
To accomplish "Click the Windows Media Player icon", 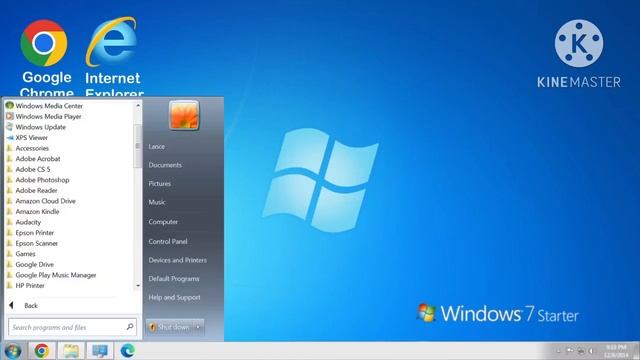I will tap(10, 116).
